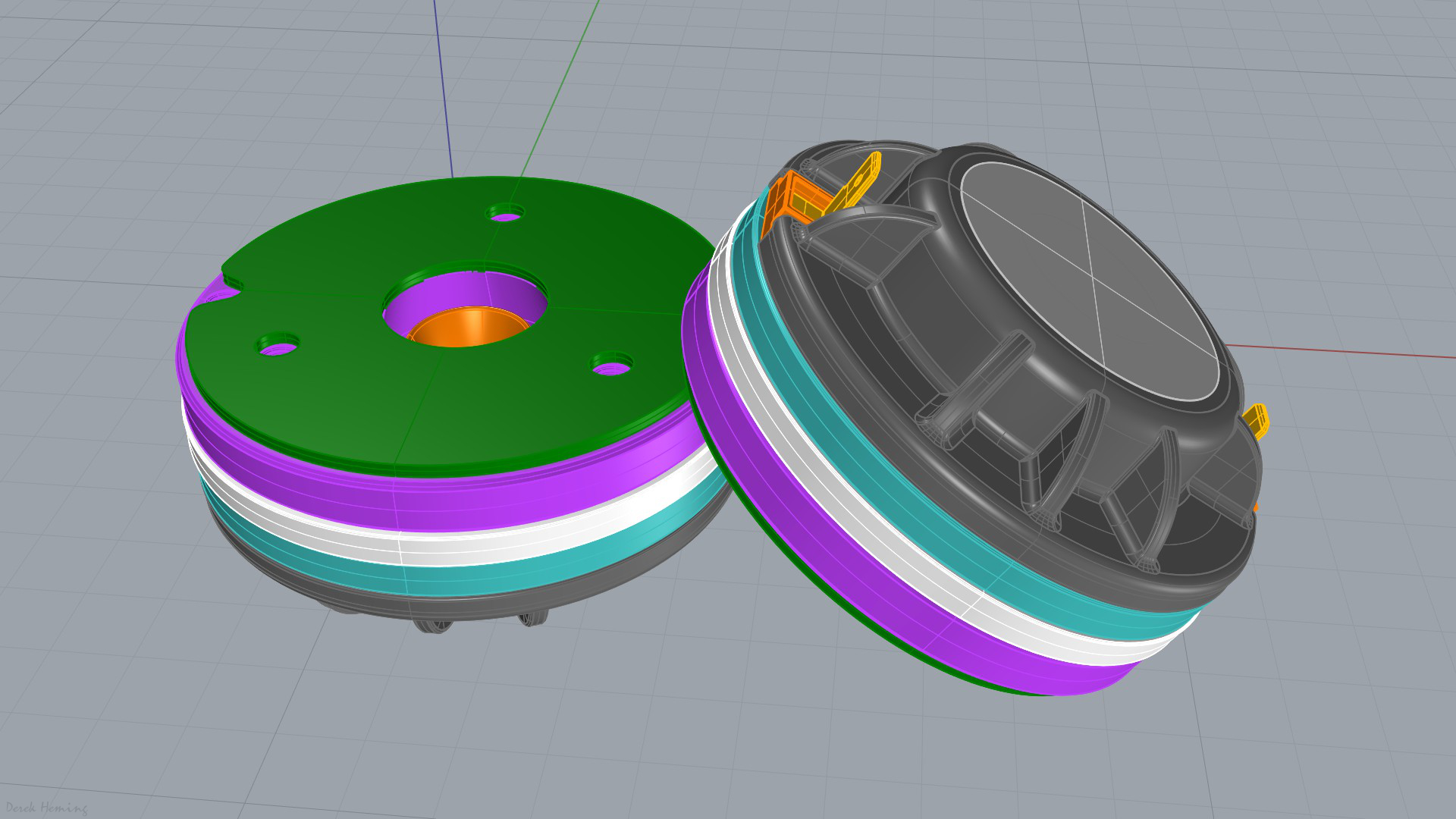Image resolution: width=1456 pixels, height=819 pixels.
Task: Click the orange cone inside the center hole
Action: [x=469, y=328]
